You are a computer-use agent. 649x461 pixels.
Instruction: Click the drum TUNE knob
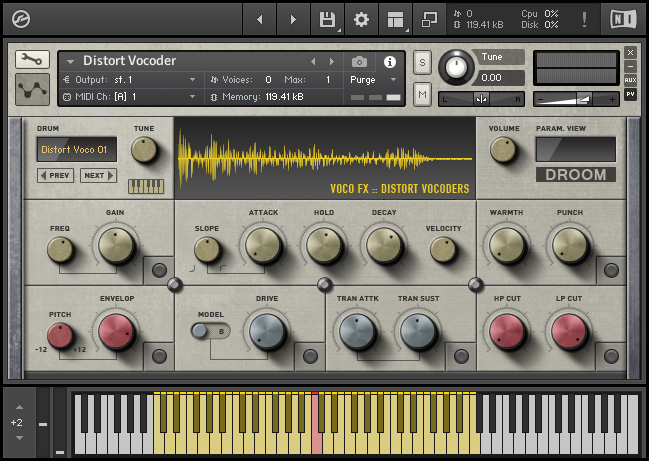tap(144, 150)
